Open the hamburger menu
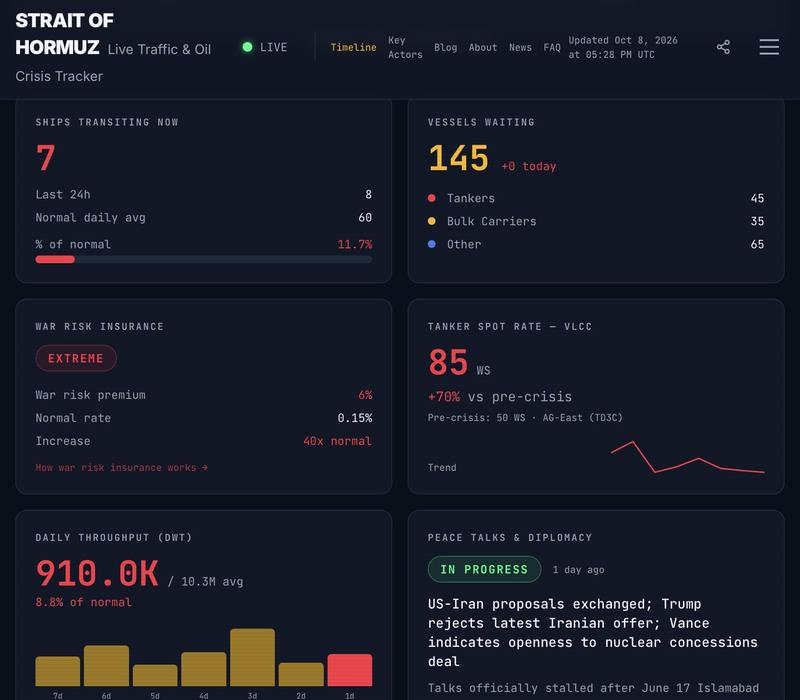The image size is (800, 700). click(x=769, y=47)
